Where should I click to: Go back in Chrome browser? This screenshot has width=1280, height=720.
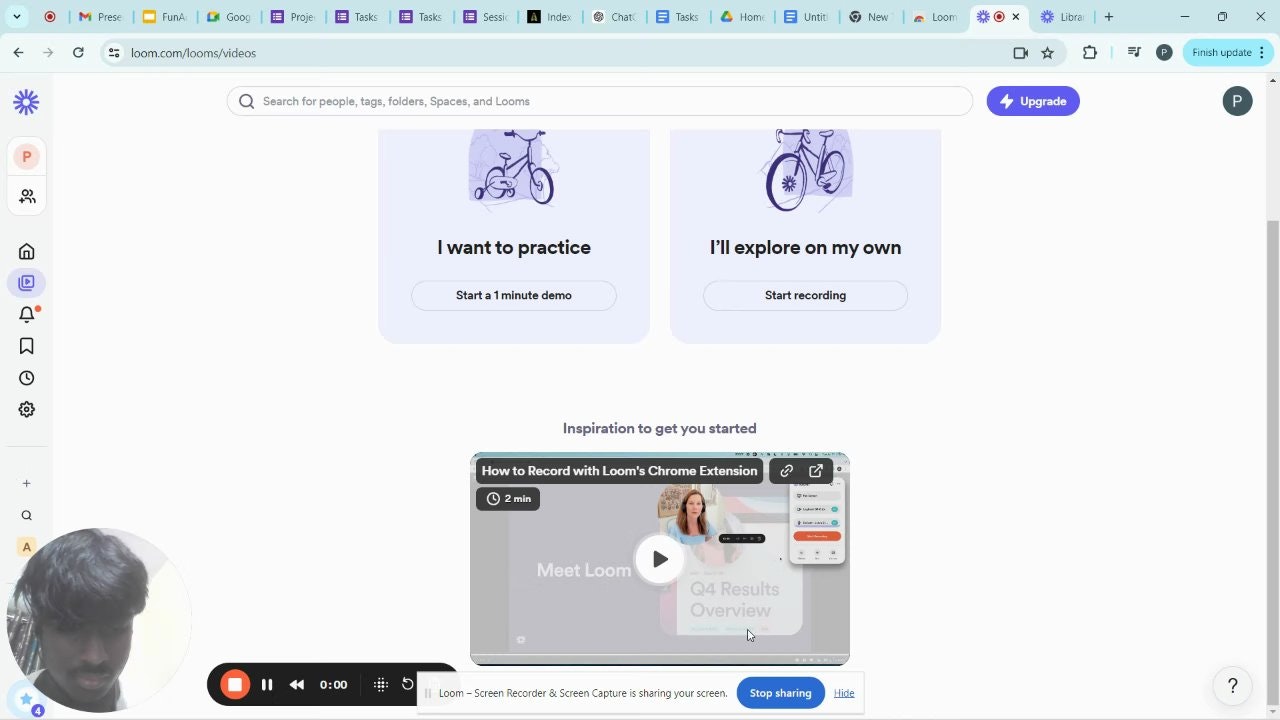pyautogui.click(x=19, y=53)
